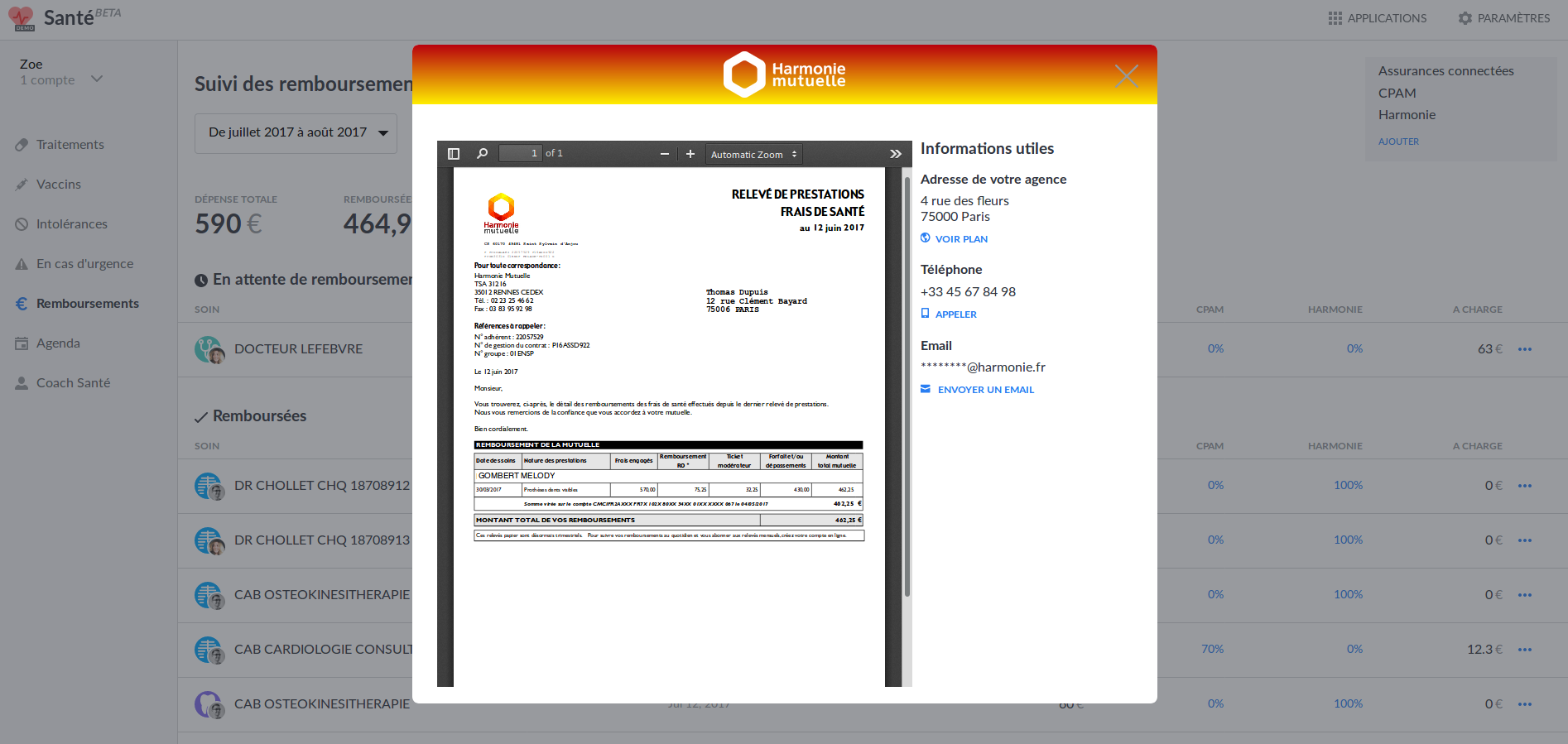Go to Intolérances in sidebar
The width and height of the screenshot is (1568, 744).
click(x=71, y=224)
